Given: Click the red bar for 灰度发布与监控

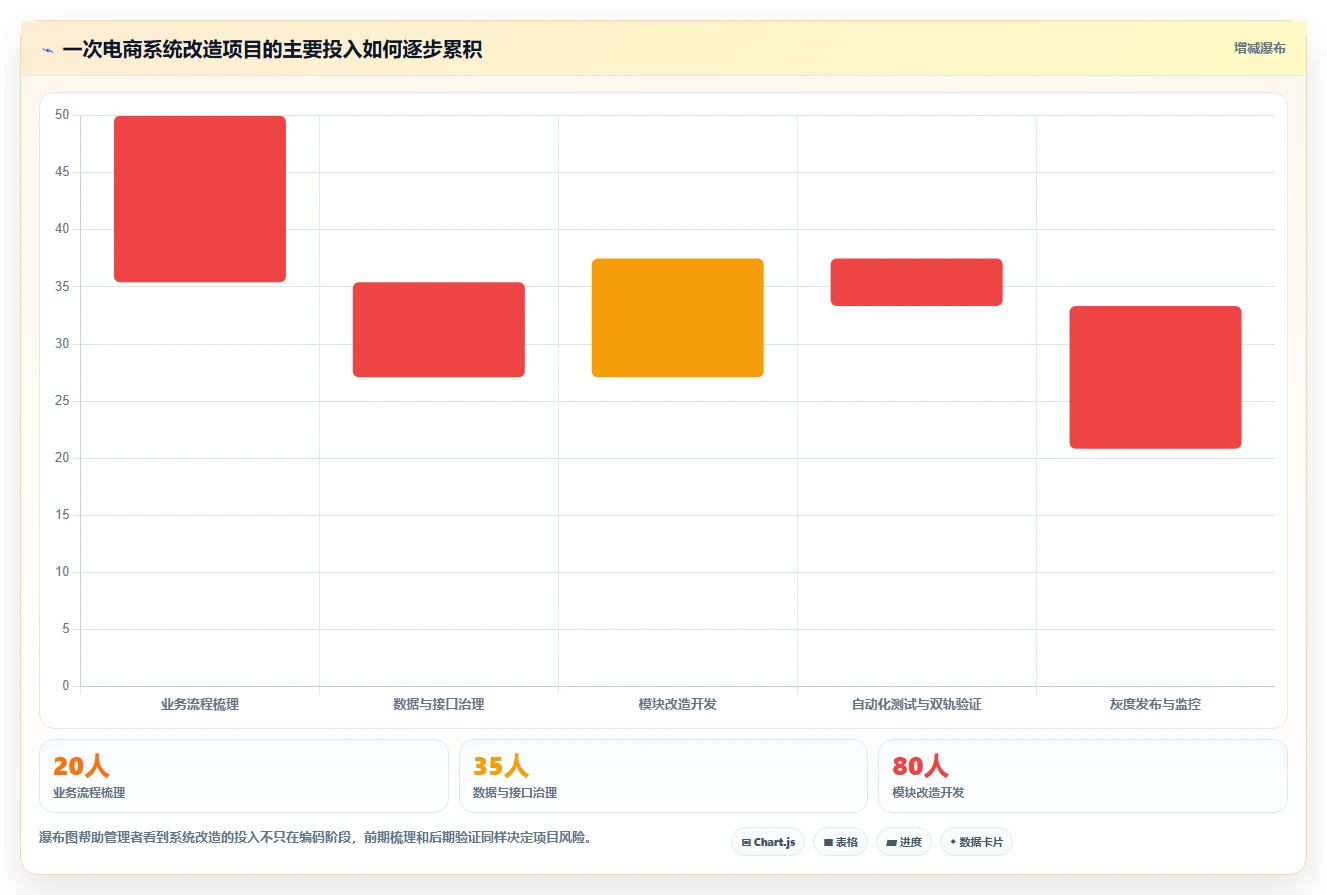Looking at the screenshot, I should [x=1156, y=377].
